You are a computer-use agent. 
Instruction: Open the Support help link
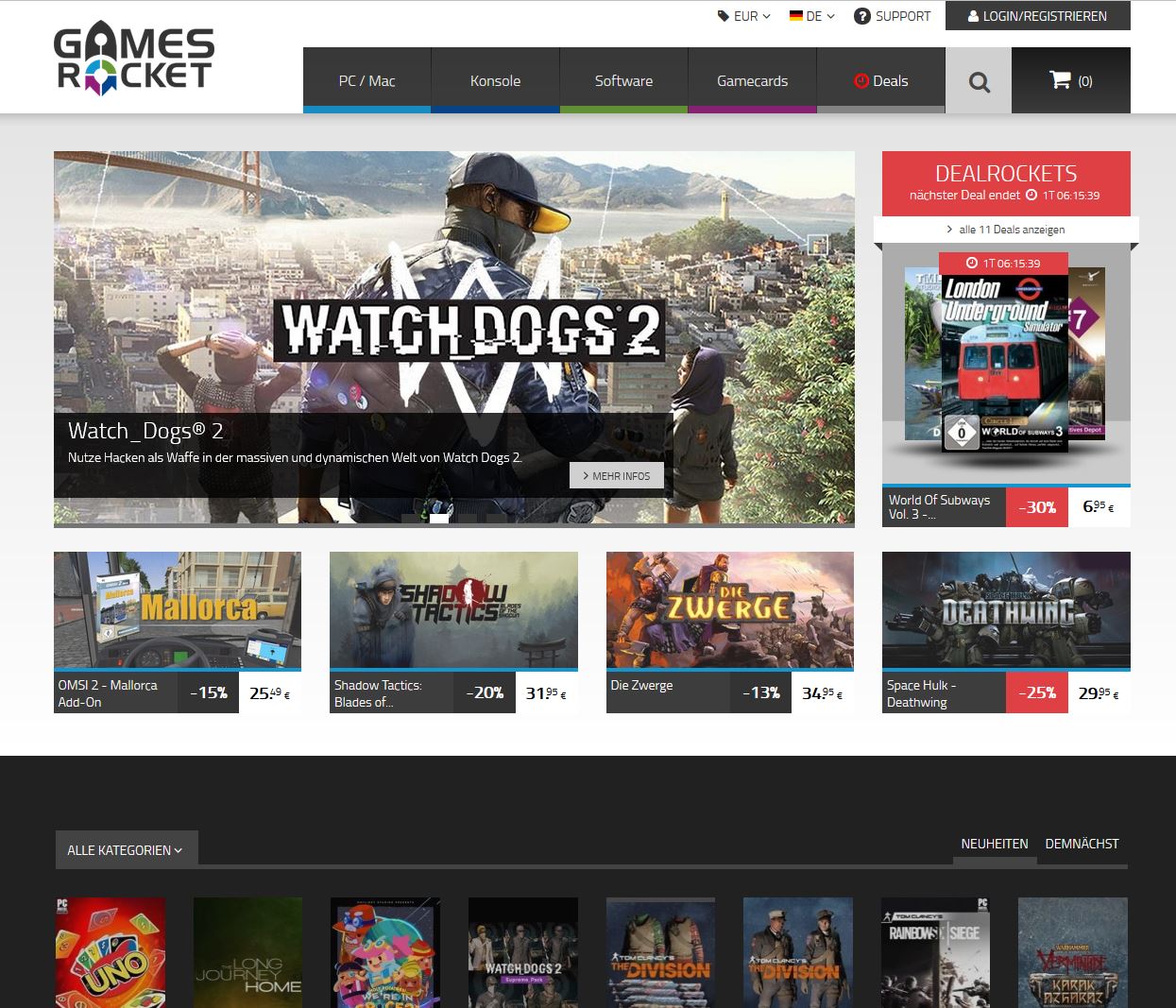pyautogui.click(x=893, y=16)
